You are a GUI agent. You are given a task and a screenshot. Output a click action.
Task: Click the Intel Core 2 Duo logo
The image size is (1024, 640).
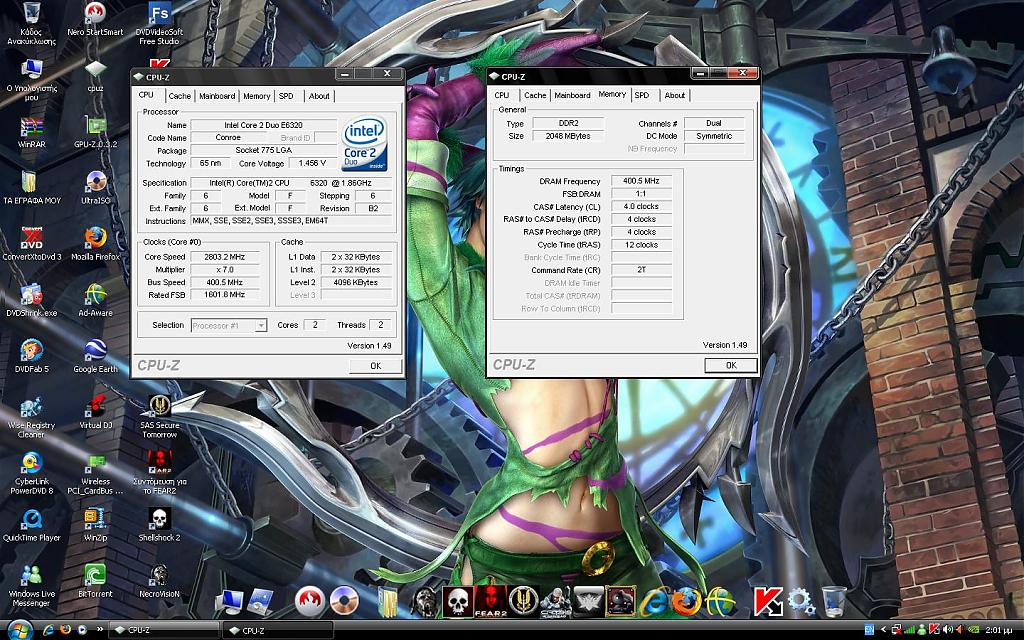click(x=364, y=144)
